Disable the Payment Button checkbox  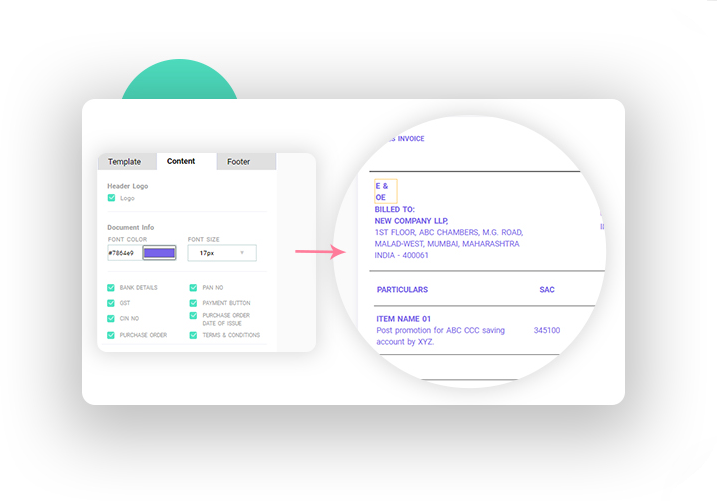[193, 302]
